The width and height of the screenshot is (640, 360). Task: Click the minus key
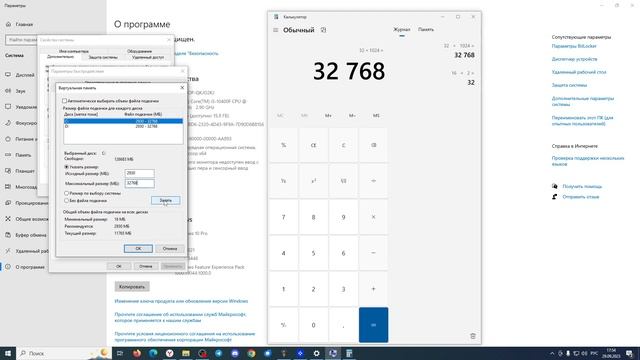pyautogui.click(x=373, y=253)
